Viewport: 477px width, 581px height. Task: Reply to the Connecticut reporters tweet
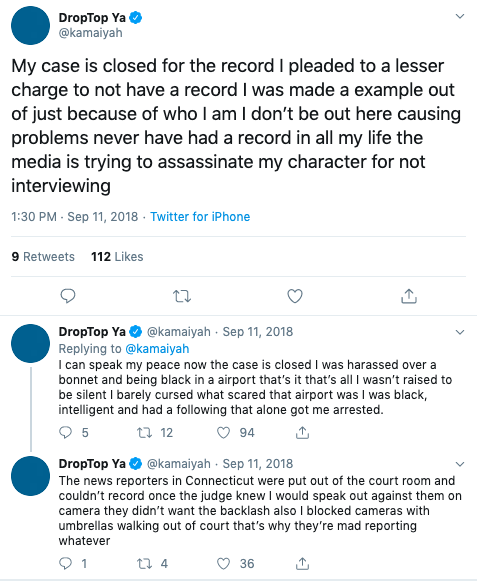tap(66, 564)
